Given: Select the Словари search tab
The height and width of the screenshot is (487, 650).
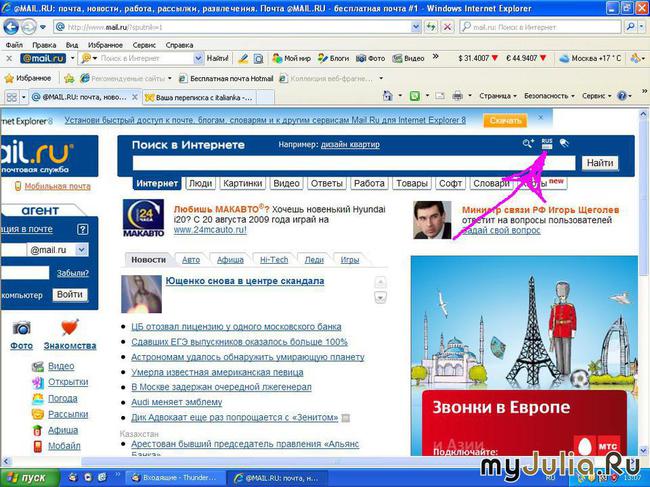Looking at the screenshot, I should pos(491,183).
